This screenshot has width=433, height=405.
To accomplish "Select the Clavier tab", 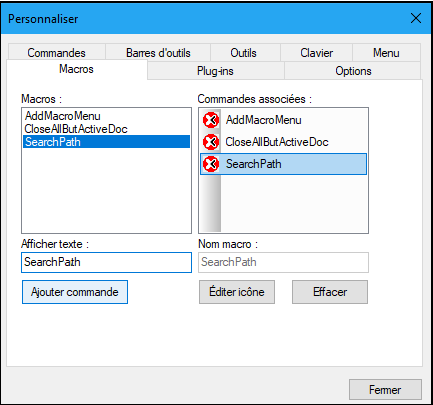I will [316, 53].
